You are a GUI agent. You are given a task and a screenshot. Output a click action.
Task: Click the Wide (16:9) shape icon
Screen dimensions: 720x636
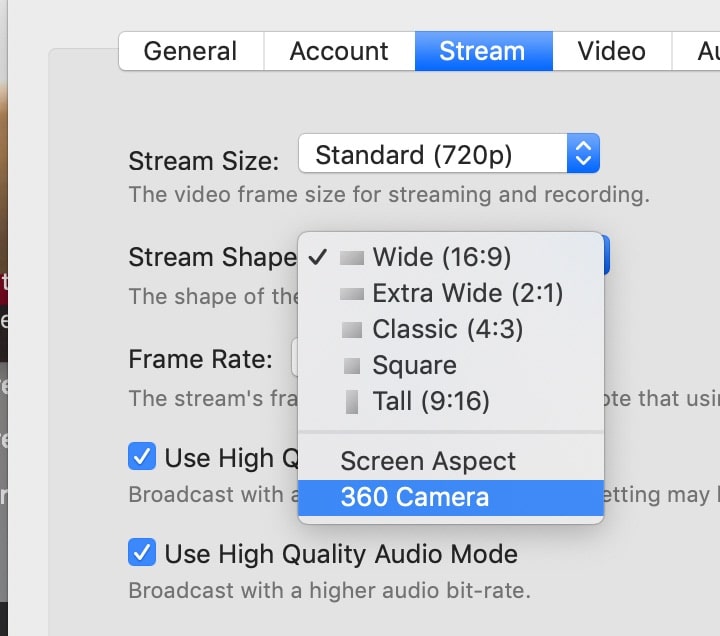(x=352, y=258)
